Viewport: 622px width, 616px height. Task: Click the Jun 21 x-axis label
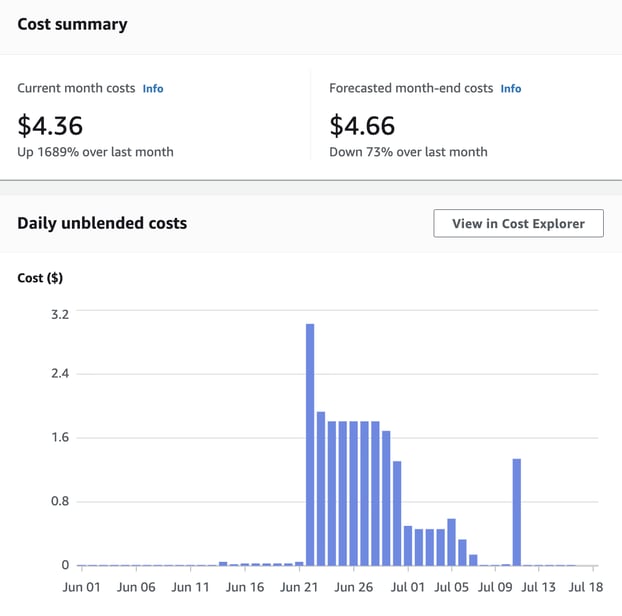(x=299, y=587)
